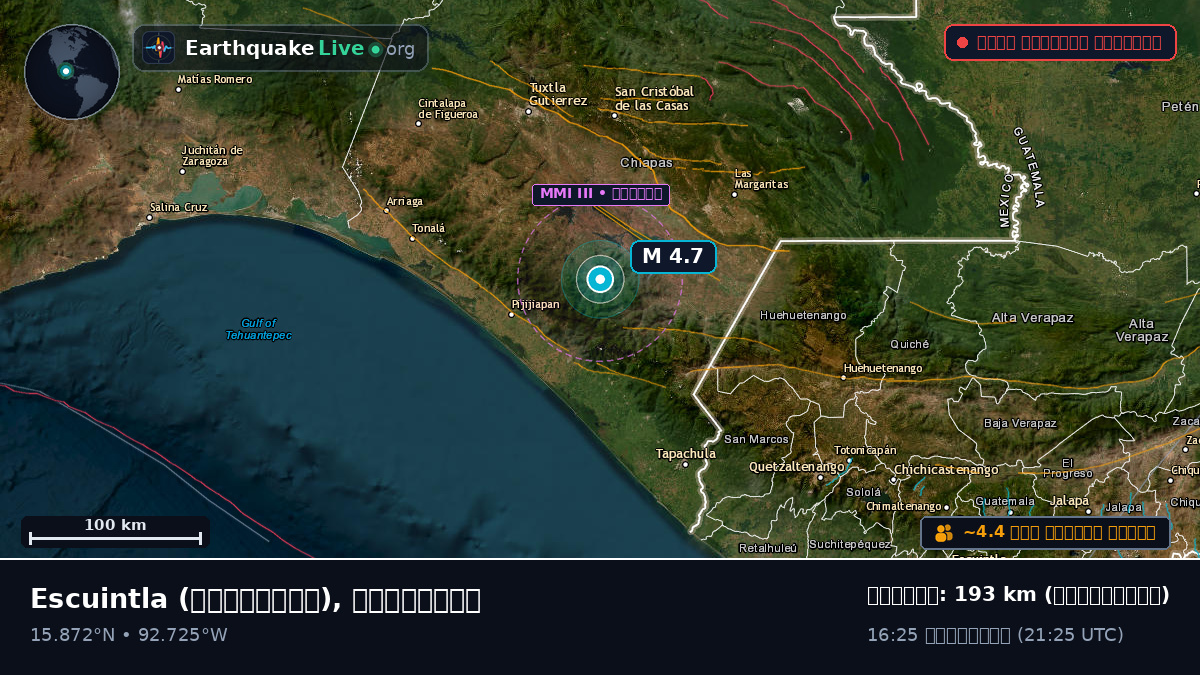
Task: Click the red dot in the alert badge
Action: (962, 42)
